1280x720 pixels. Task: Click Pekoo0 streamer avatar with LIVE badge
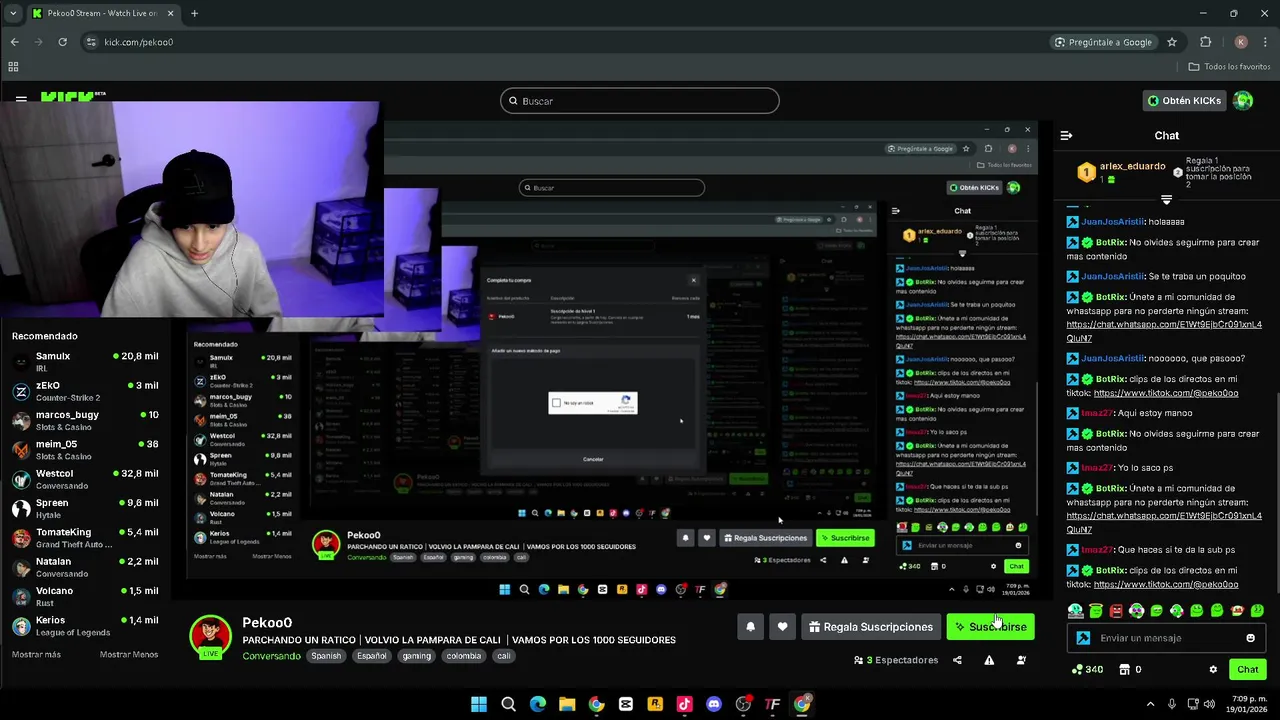[210, 637]
